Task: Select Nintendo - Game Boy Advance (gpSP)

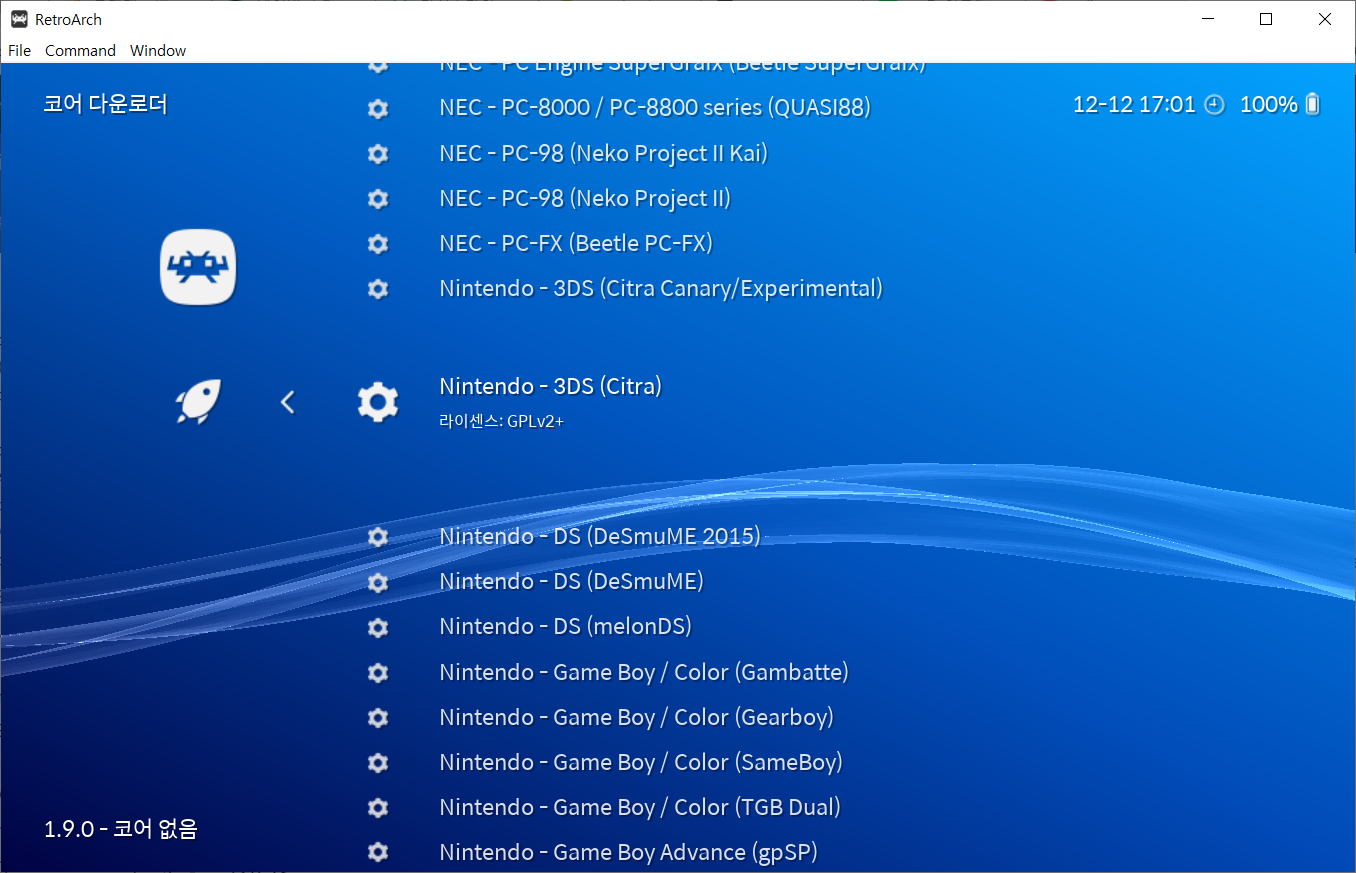Action: 628,852
